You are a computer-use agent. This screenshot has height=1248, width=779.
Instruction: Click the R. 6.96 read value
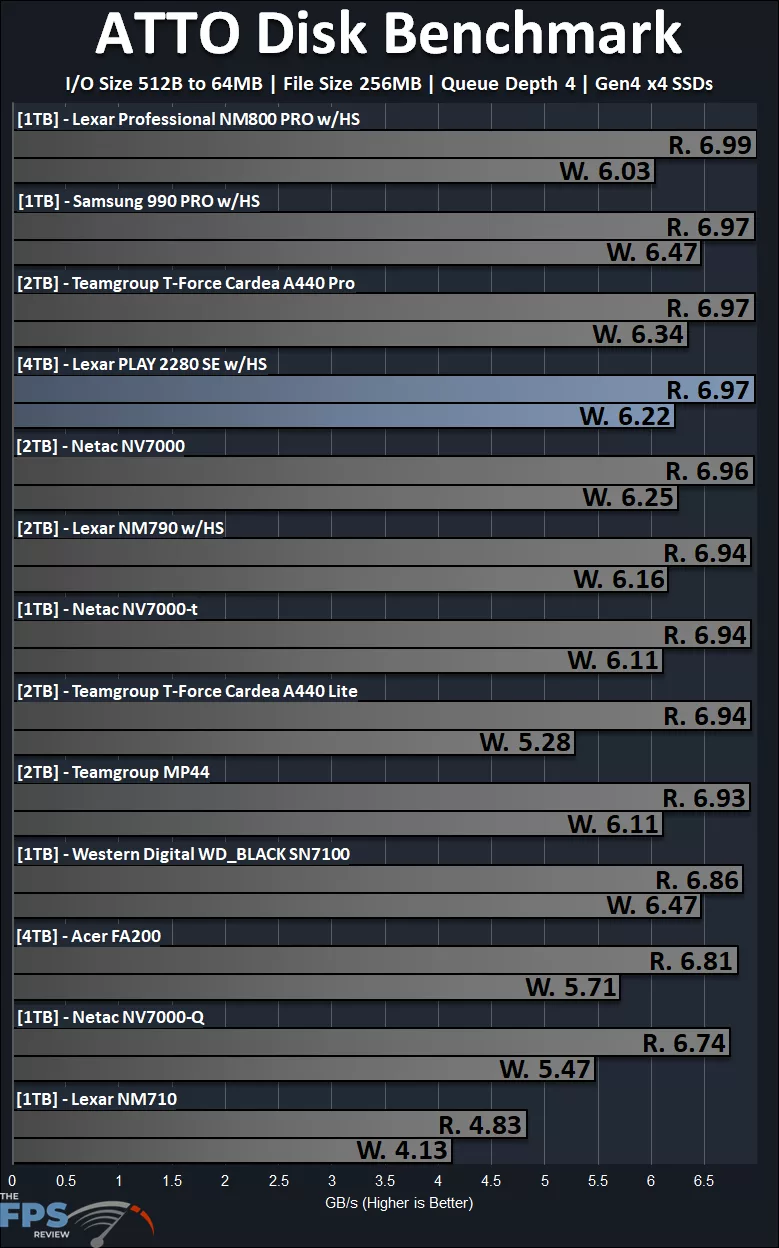tap(707, 471)
